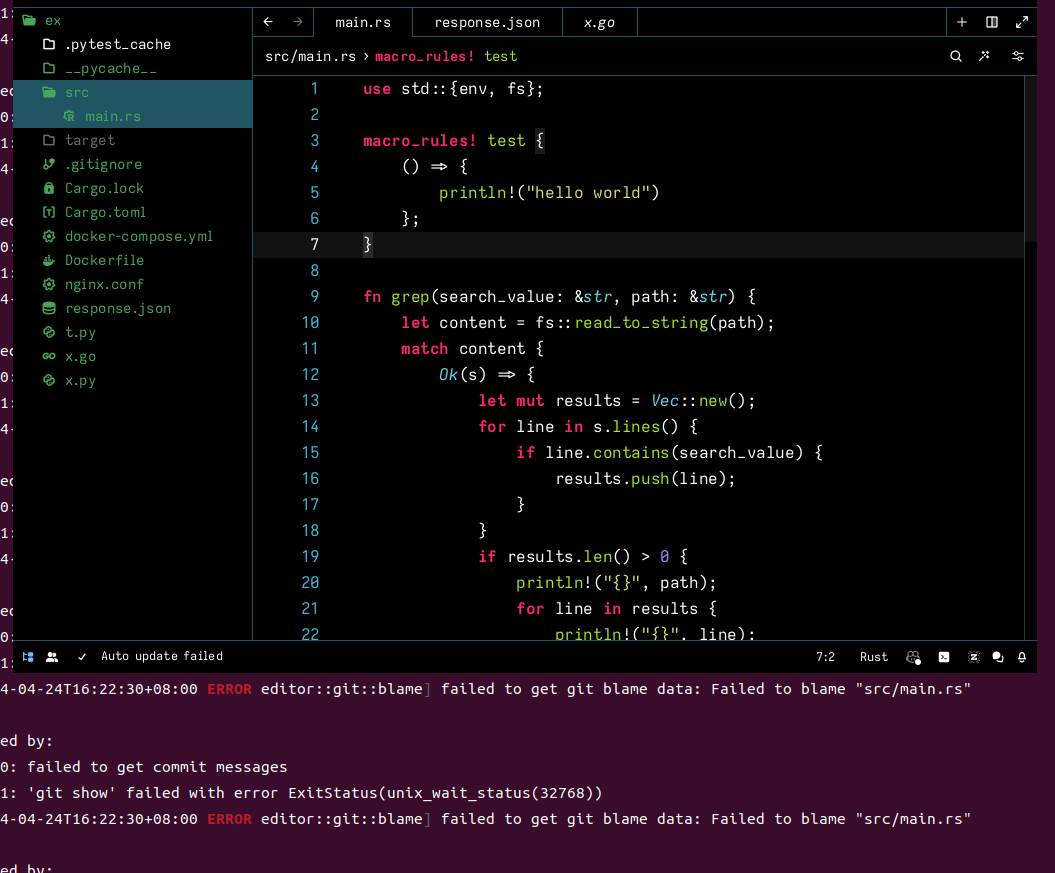
Task: Toggle the project panel icon
Action: [x=28, y=657]
